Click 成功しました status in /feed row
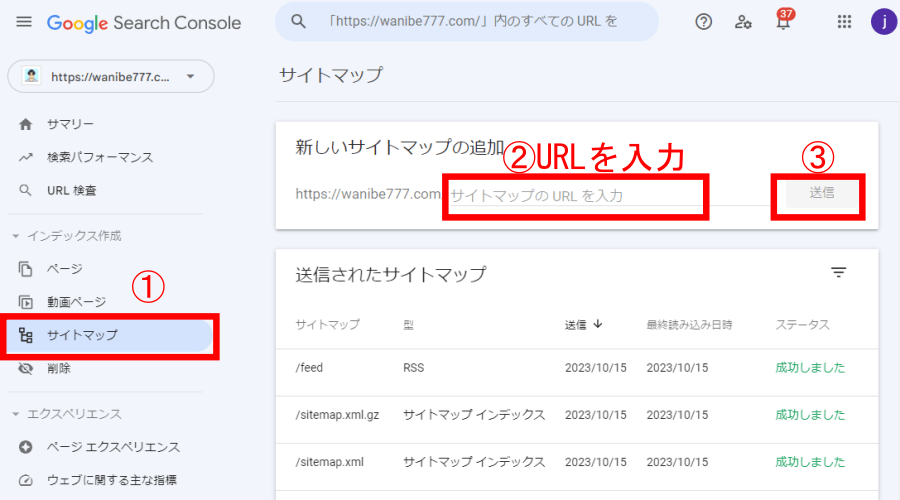900x500 pixels. tap(810, 368)
